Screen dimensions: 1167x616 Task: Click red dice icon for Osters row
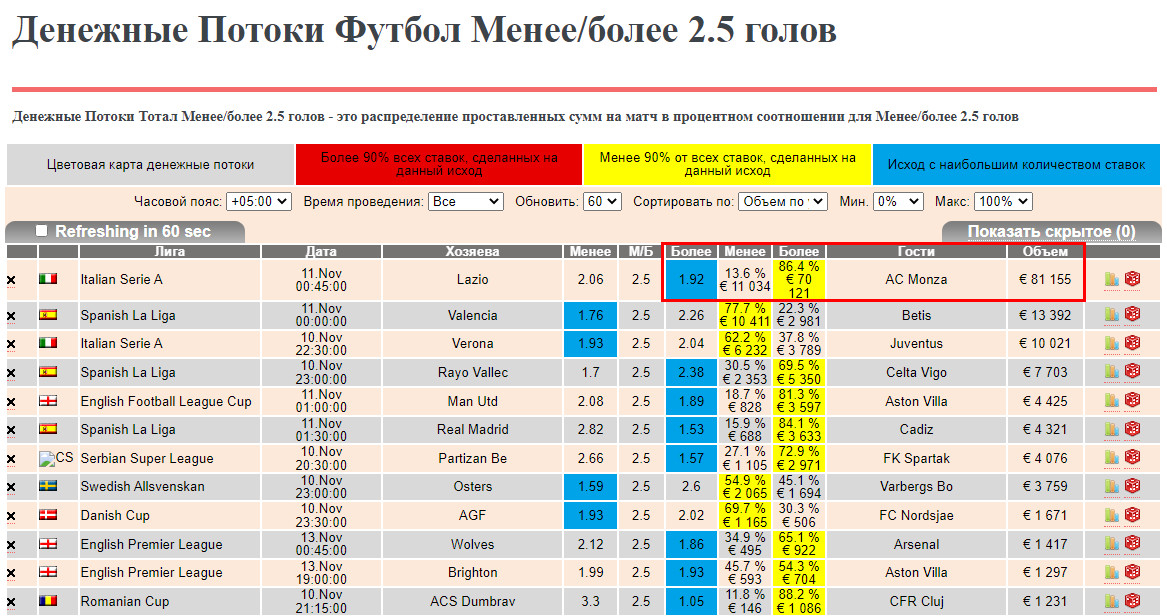point(1132,486)
